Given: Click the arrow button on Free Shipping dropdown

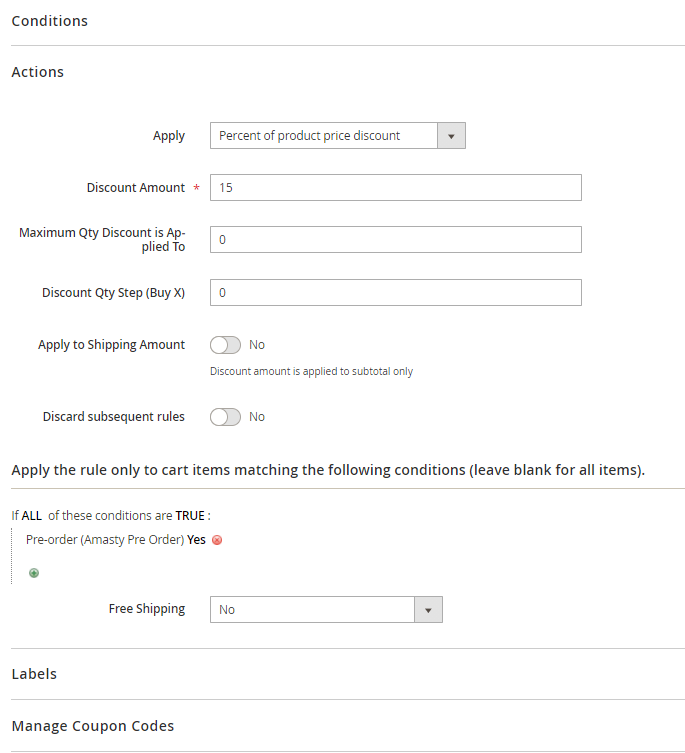Looking at the screenshot, I should (x=428, y=609).
